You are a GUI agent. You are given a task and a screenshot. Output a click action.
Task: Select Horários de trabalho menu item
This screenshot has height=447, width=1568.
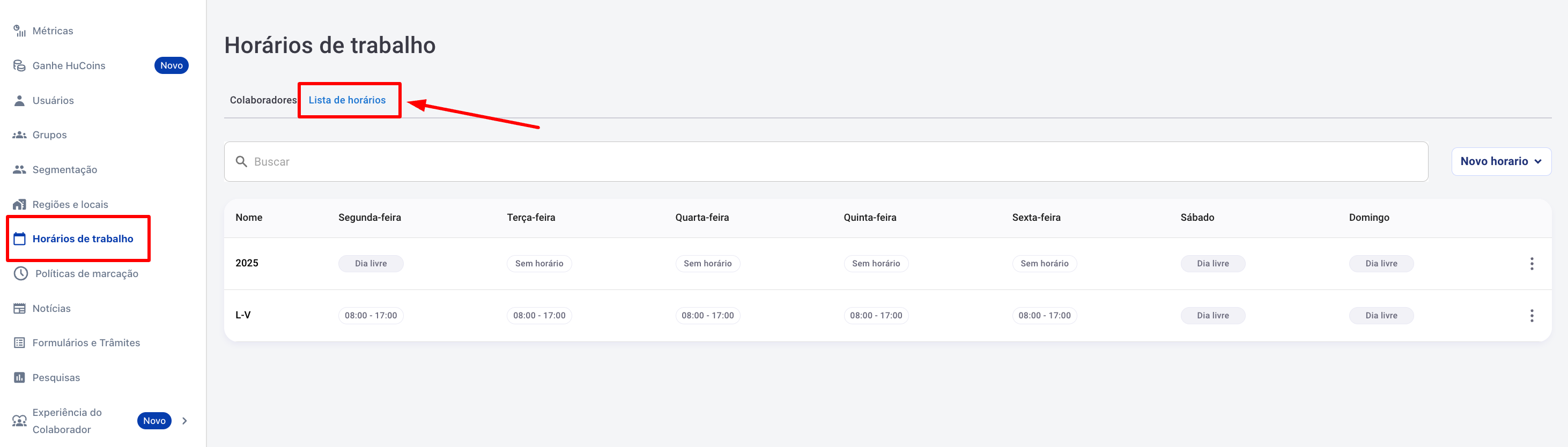(x=83, y=239)
